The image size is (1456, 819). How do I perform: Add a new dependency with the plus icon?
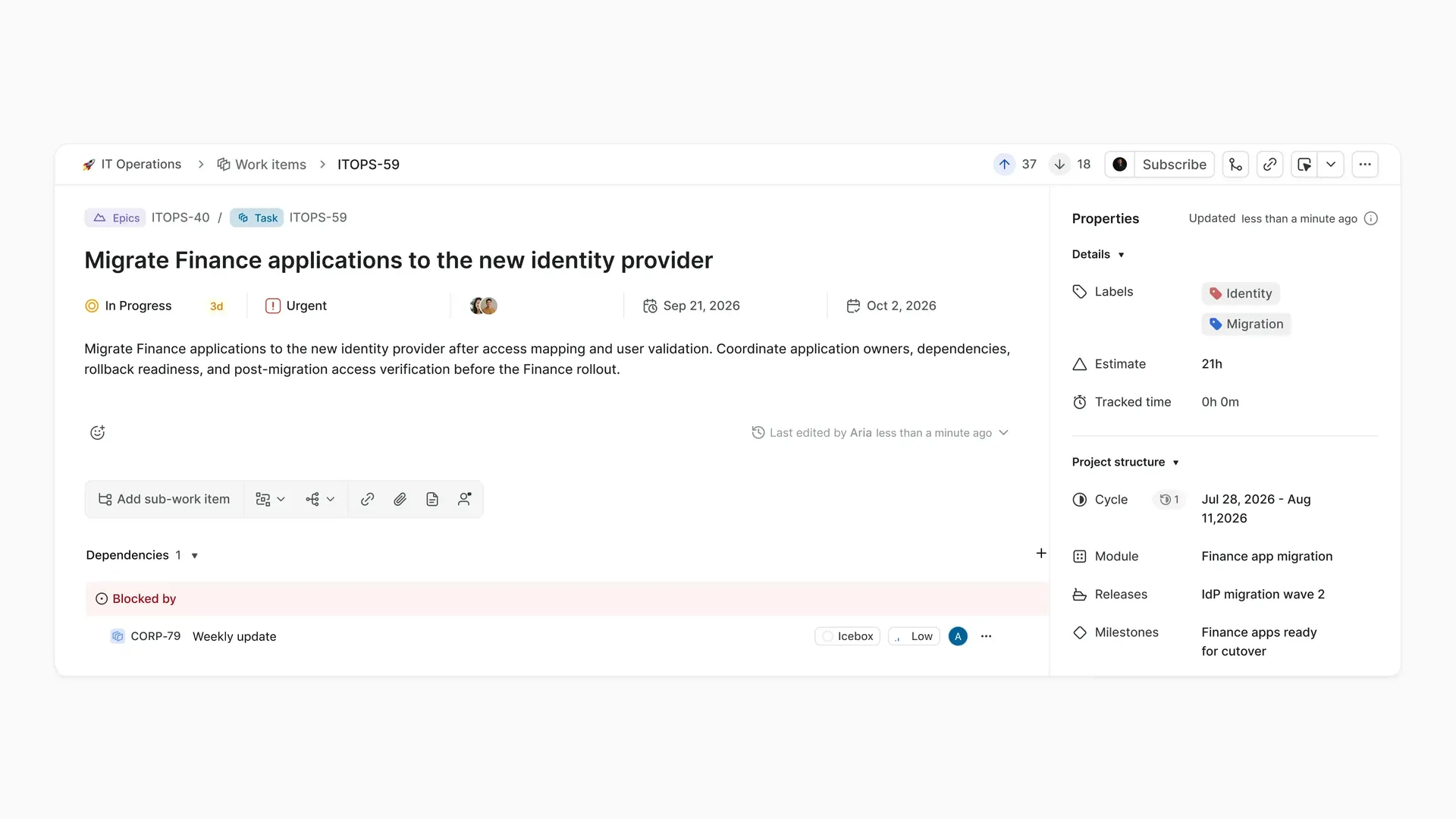1041,554
